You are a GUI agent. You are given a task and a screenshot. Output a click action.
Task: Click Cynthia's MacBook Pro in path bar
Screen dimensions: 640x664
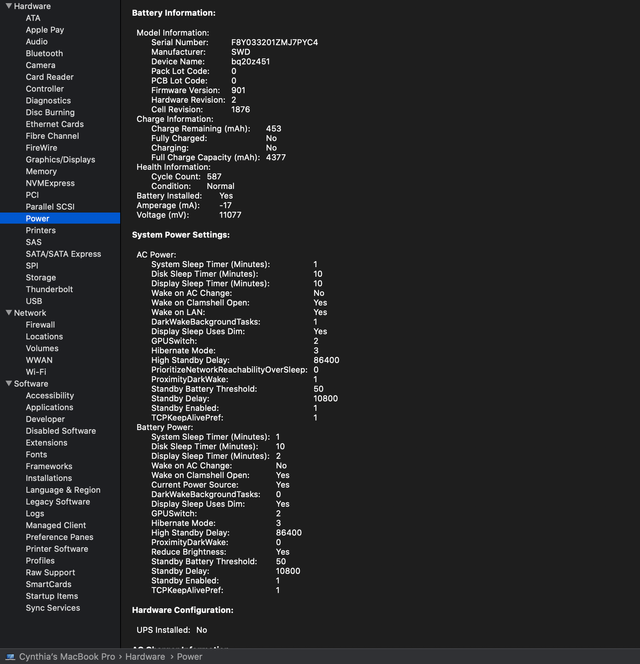click(66, 657)
